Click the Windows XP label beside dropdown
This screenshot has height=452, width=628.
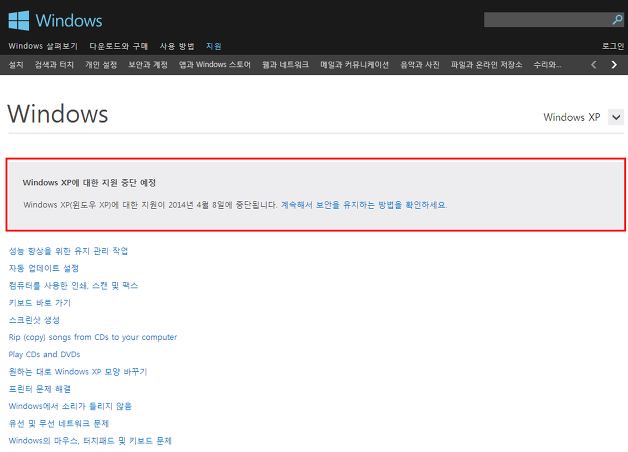pos(572,117)
